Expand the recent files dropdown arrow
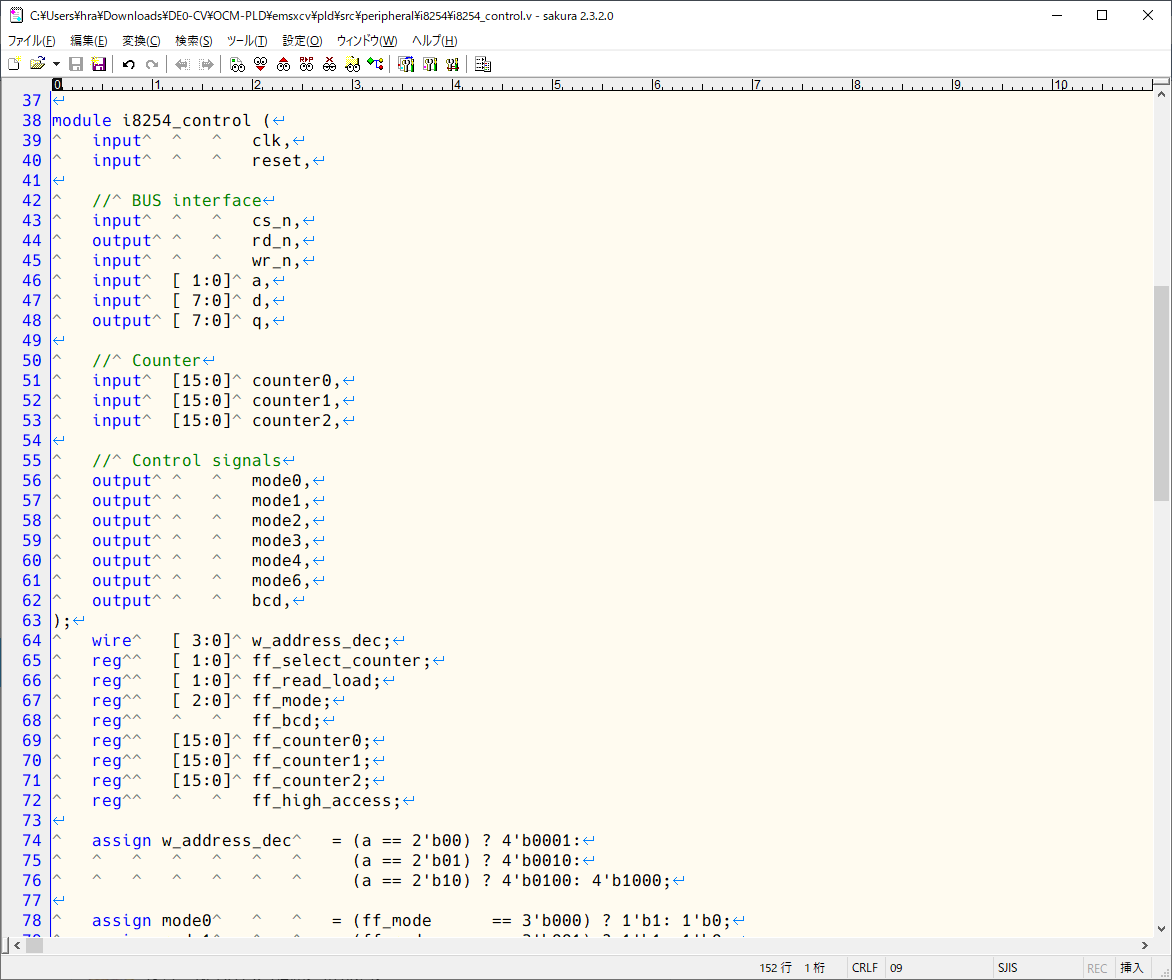 pyautogui.click(x=56, y=64)
